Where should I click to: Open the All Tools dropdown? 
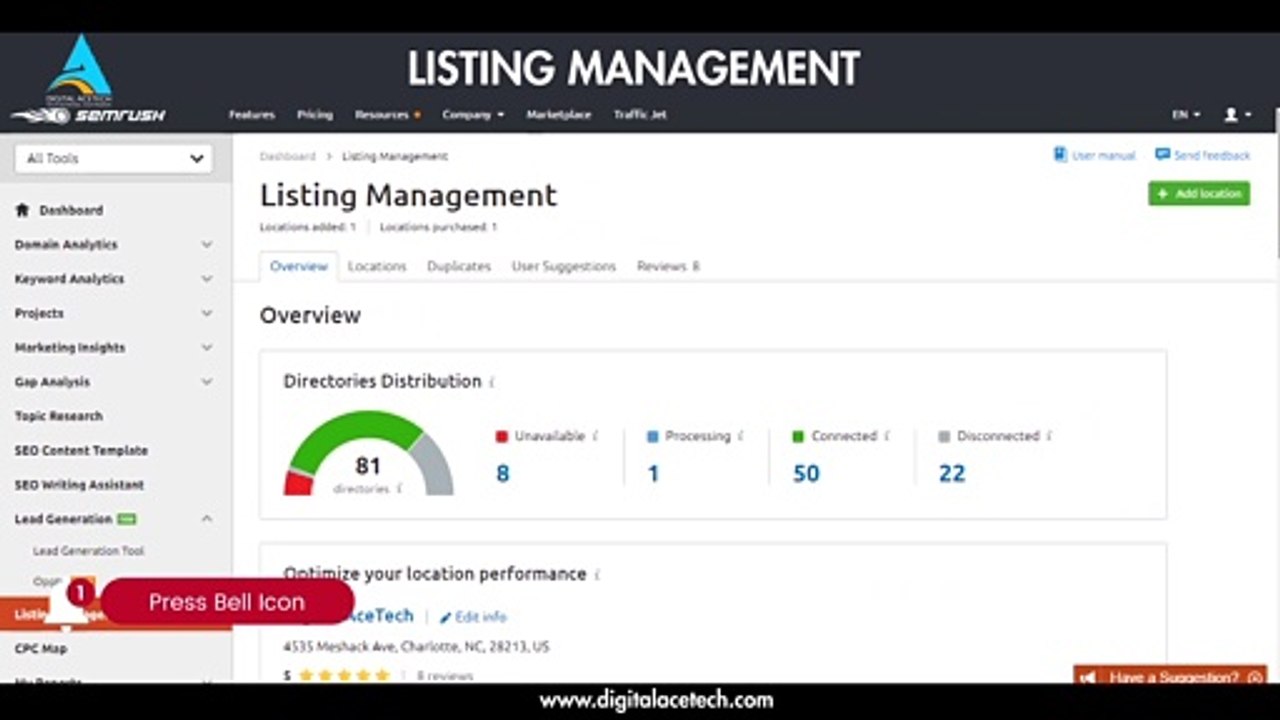[x=114, y=158]
